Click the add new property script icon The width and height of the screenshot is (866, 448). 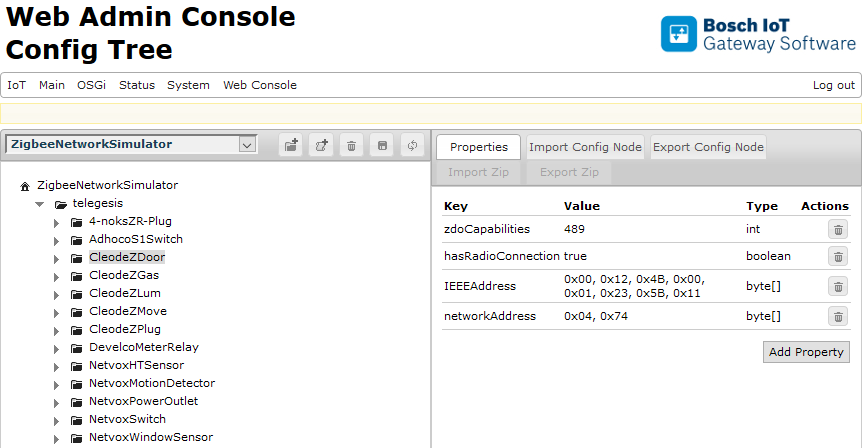point(321,146)
